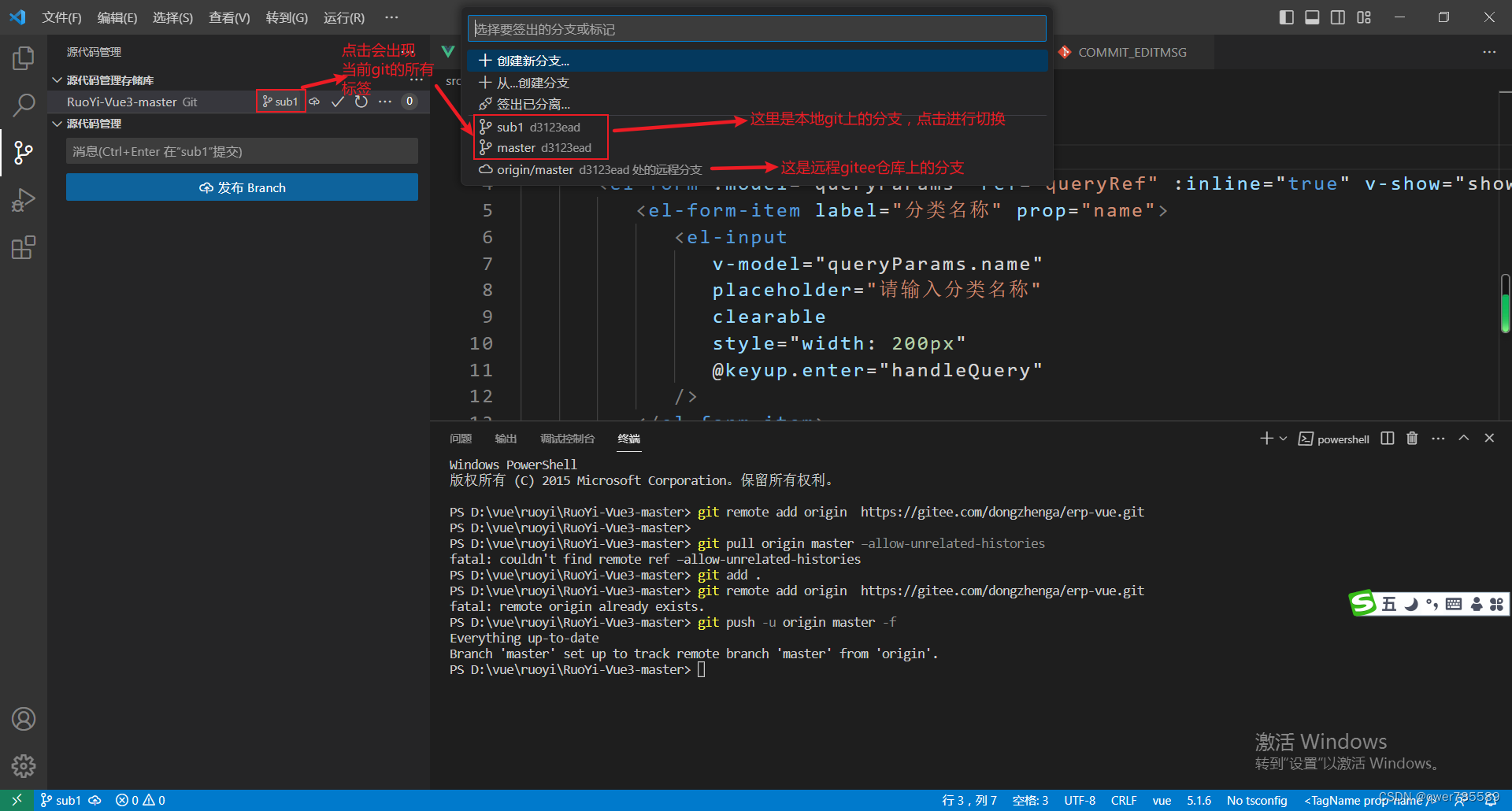Toggle bottom panel layout icon
The width and height of the screenshot is (1512, 811).
pyautogui.click(x=1312, y=17)
